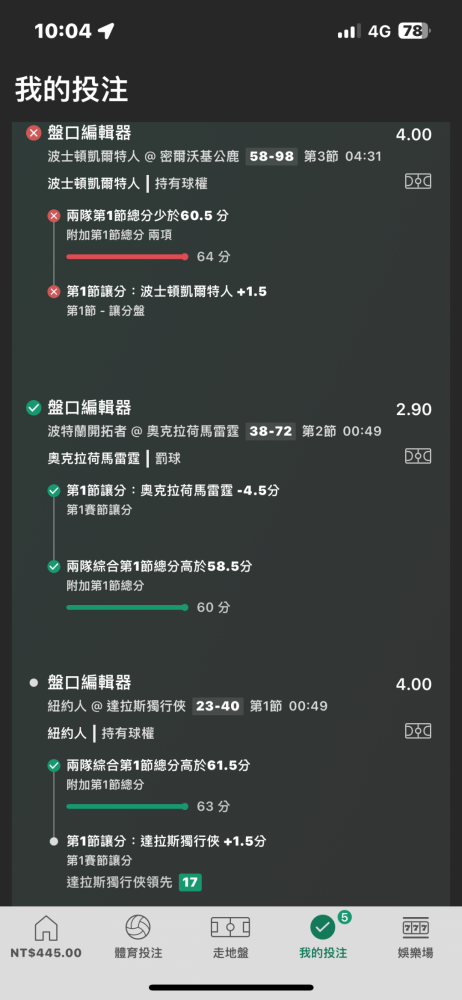Go to home tab with house icon
This screenshot has width=462, height=1000.
(46, 938)
